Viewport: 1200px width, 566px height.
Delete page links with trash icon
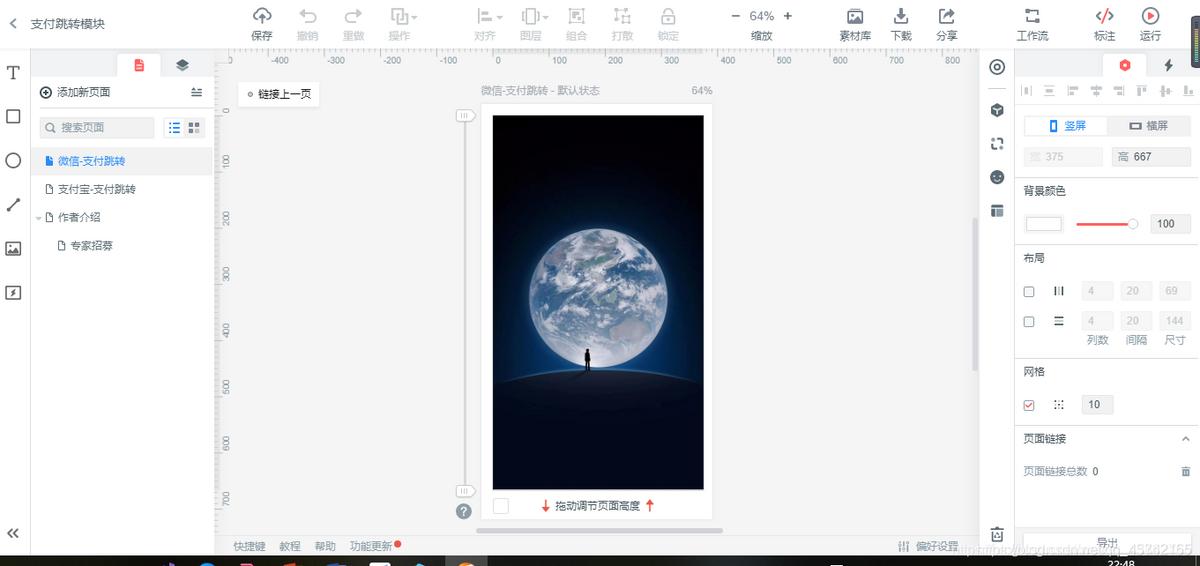pos(1186,471)
